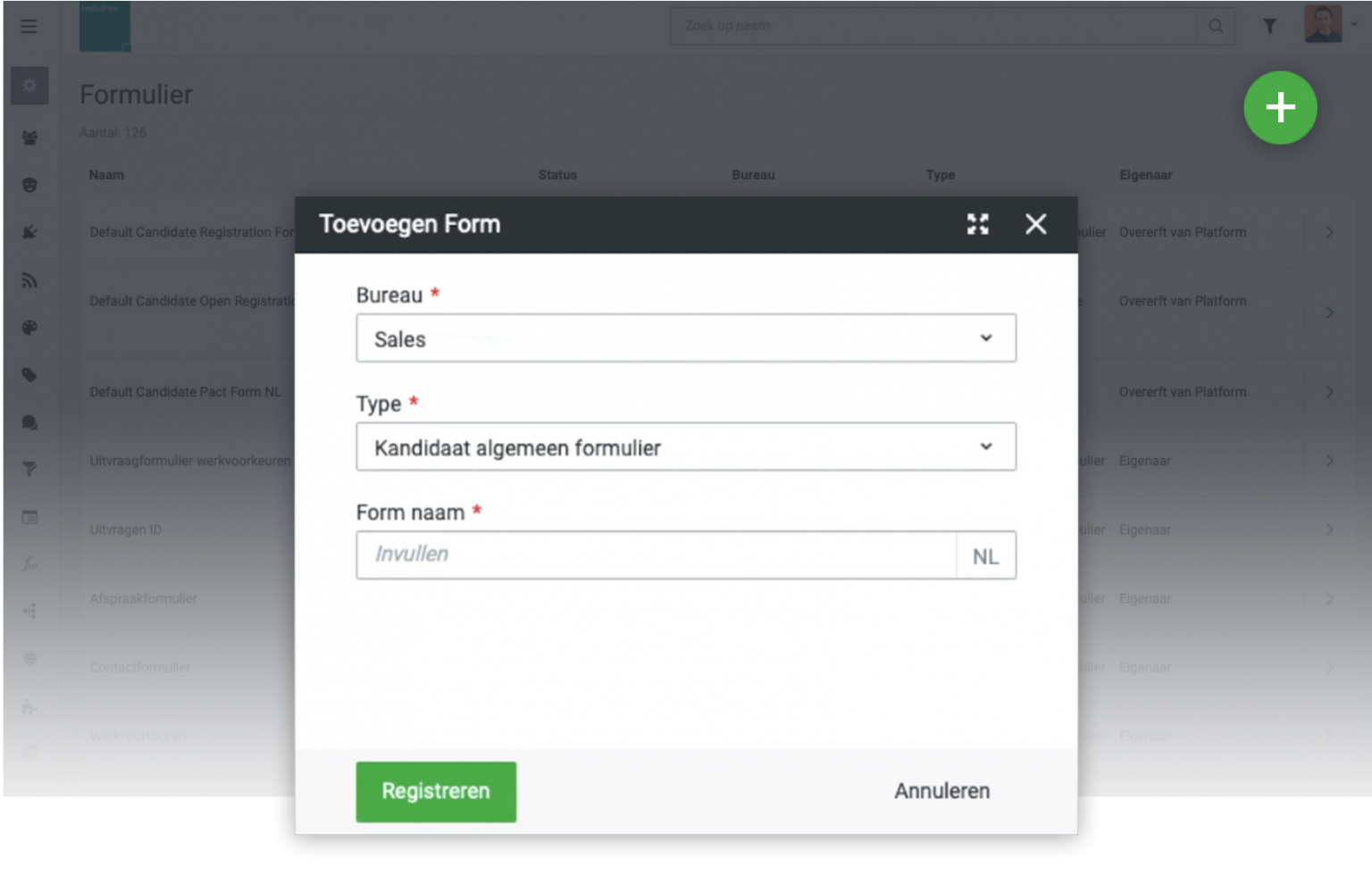Screen dimensions: 1372x884
Task: Open the hierarchy flowchart icon in sidebar
Action: point(29,611)
